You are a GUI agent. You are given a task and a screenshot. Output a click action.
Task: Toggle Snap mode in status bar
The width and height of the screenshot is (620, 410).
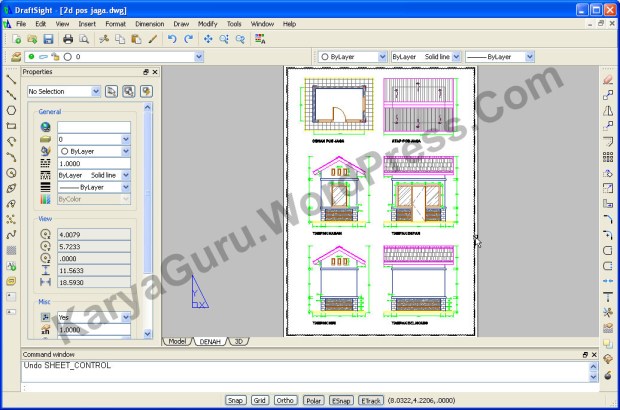tap(235, 400)
